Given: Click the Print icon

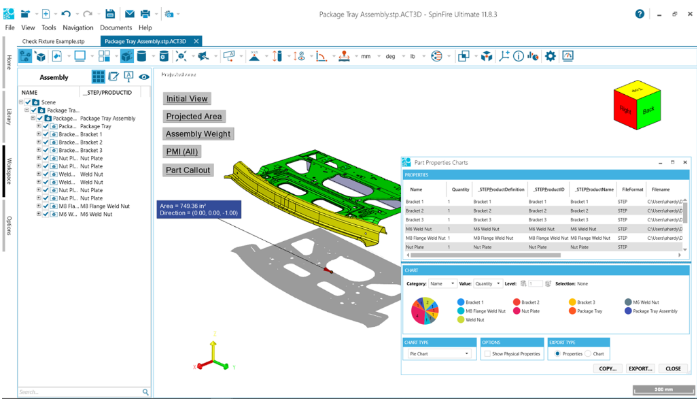Looking at the screenshot, I should point(145,14).
